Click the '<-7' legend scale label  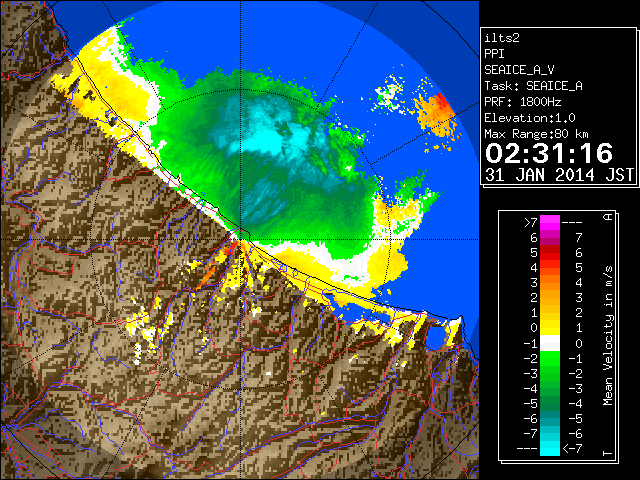572,449
